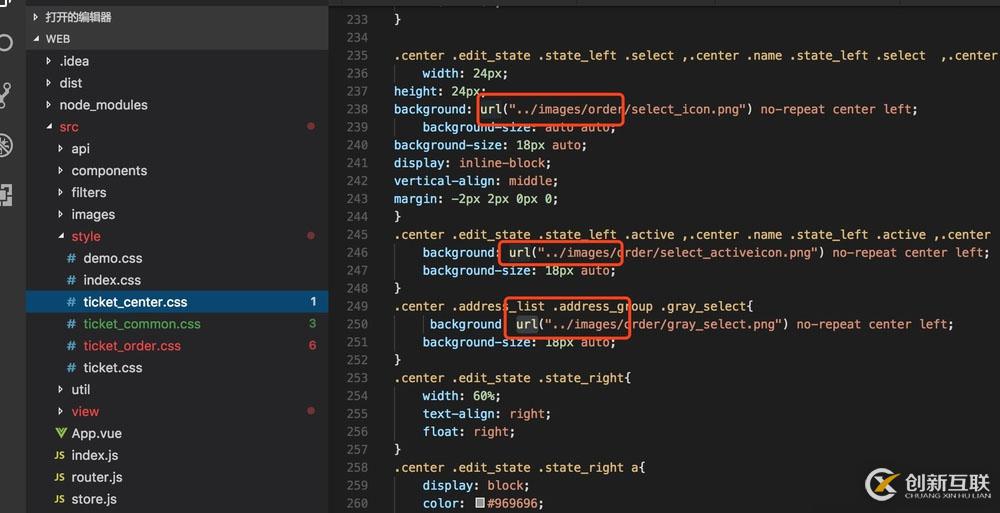Click line number 246 in the gutter
This screenshot has width=1000, height=513.
click(357, 253)
